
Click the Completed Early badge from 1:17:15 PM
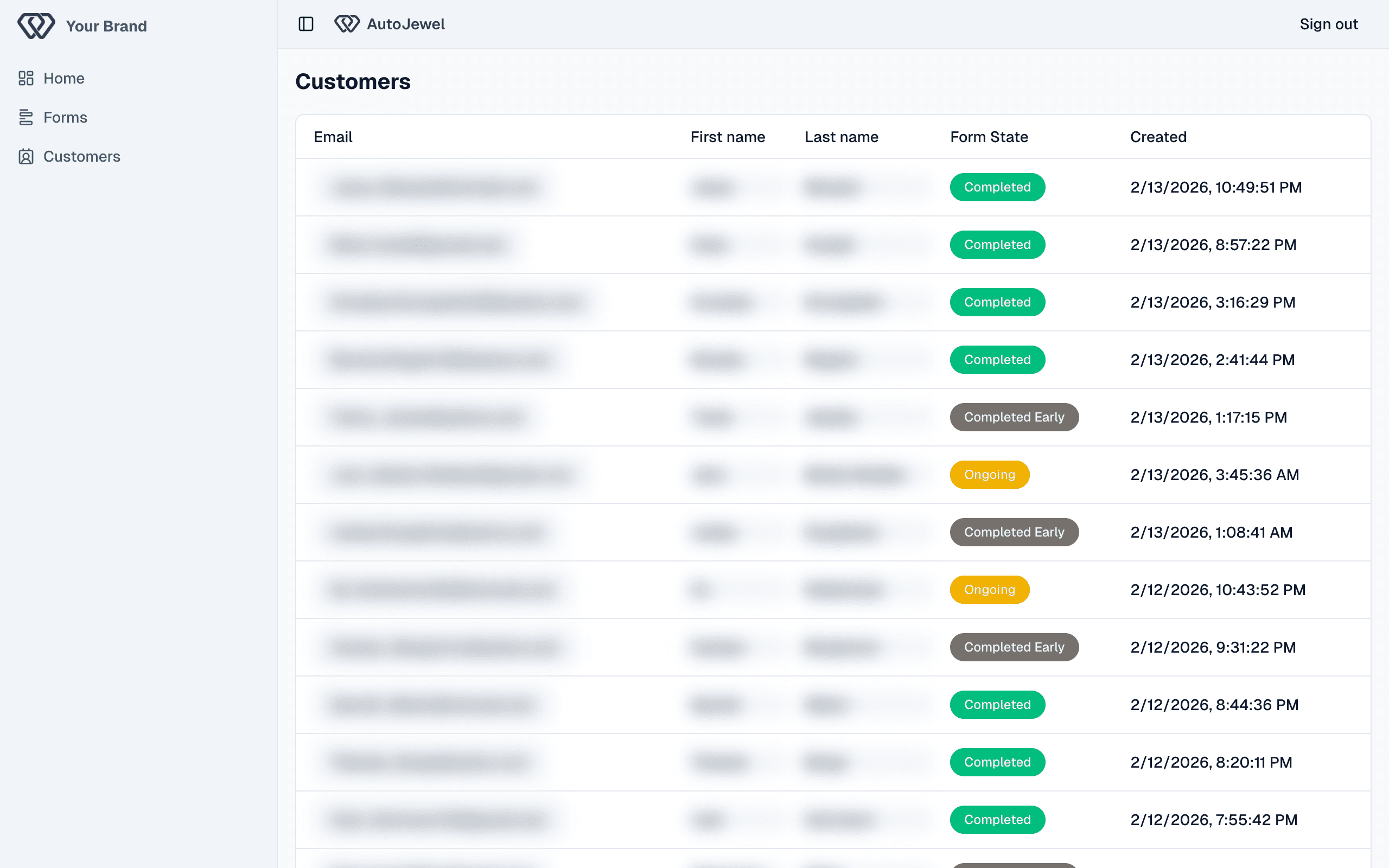[1014, 417]
